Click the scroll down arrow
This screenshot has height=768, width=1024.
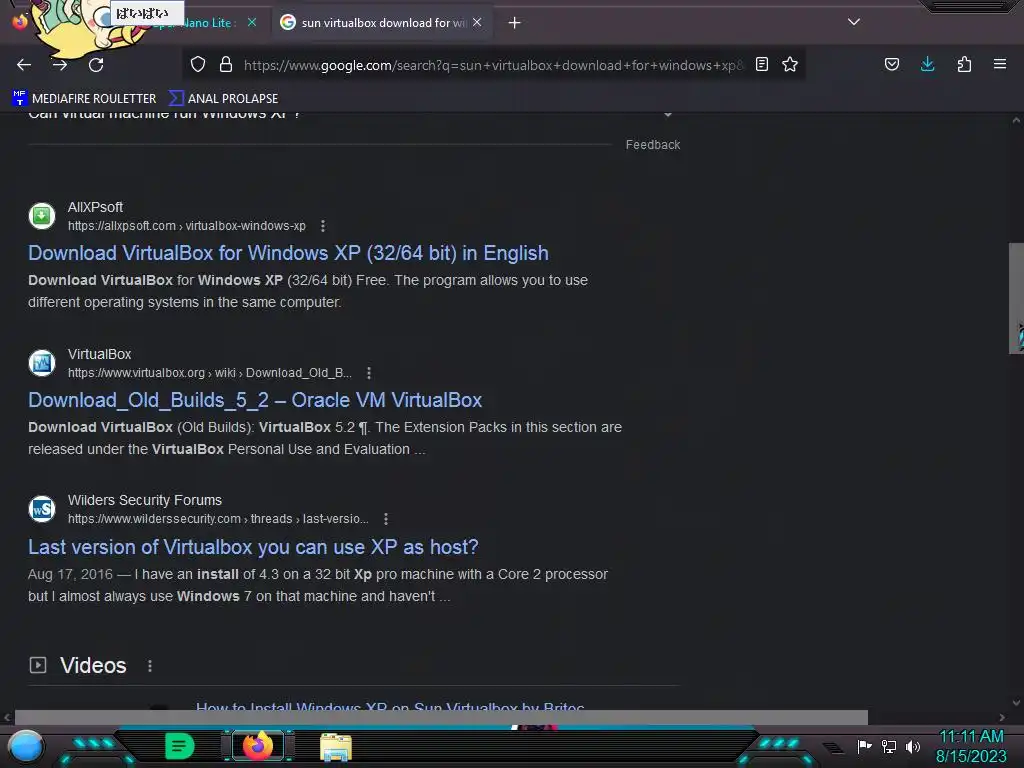[1016, 703]
